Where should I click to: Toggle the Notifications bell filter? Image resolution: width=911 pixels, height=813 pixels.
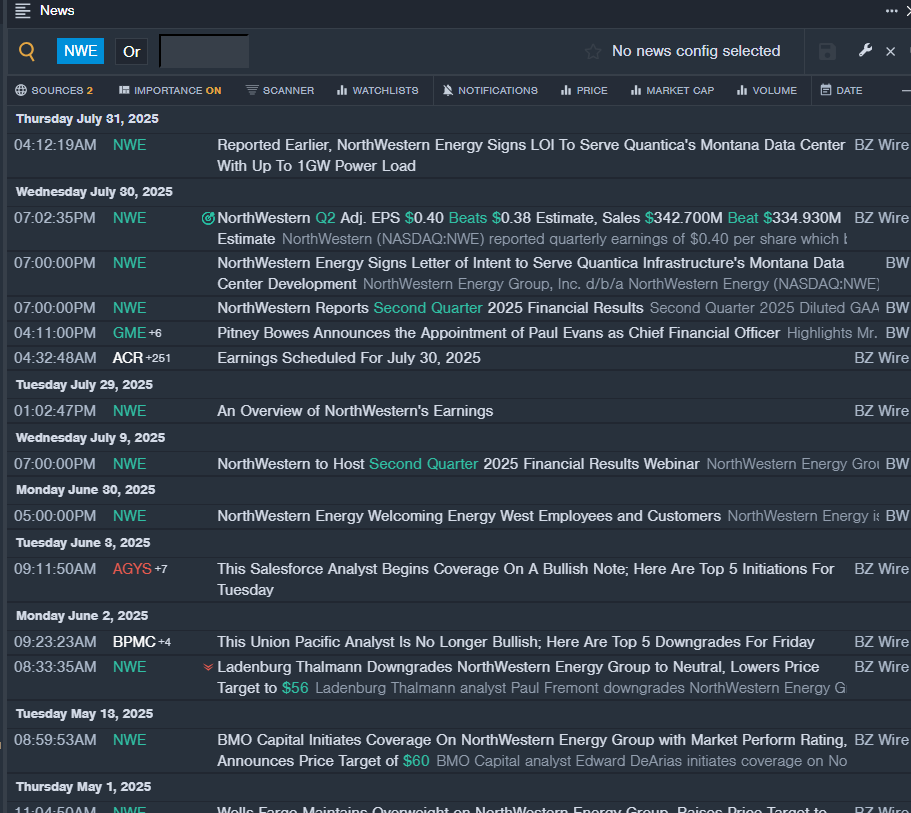490,90
